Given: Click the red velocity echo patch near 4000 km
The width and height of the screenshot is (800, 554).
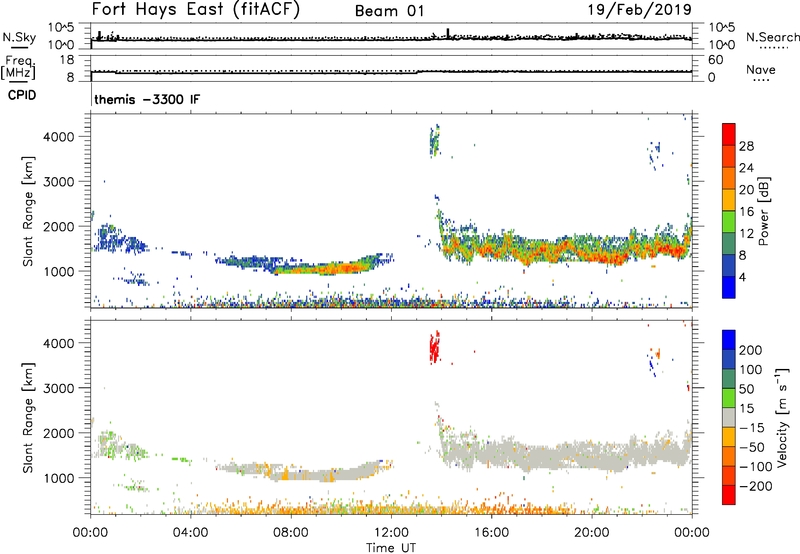Looking at the screenshot, I should point(434,347).
